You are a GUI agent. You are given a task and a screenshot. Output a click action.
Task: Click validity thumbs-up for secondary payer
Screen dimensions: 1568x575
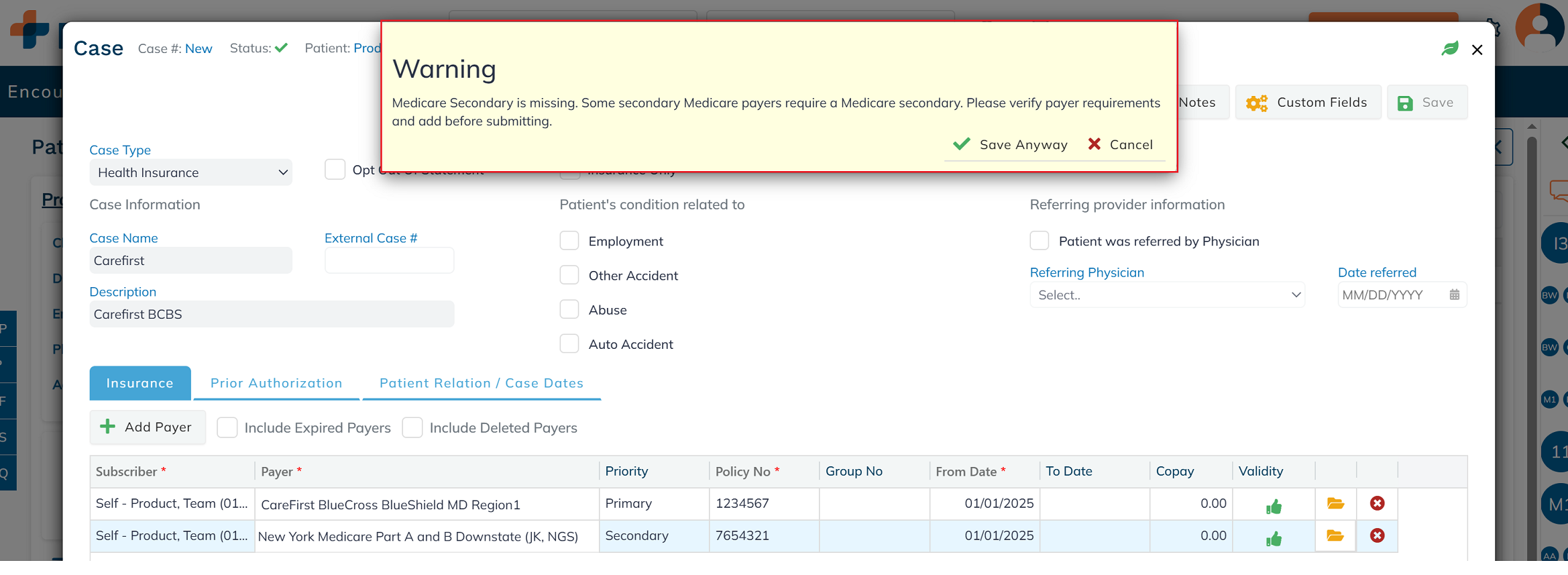[1273, 539]
